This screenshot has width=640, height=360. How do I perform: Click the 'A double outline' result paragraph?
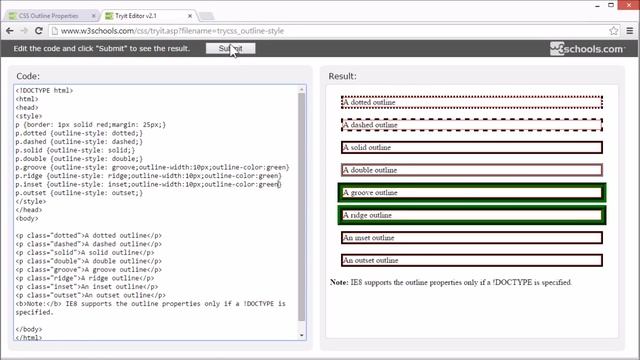click(471, 170)
